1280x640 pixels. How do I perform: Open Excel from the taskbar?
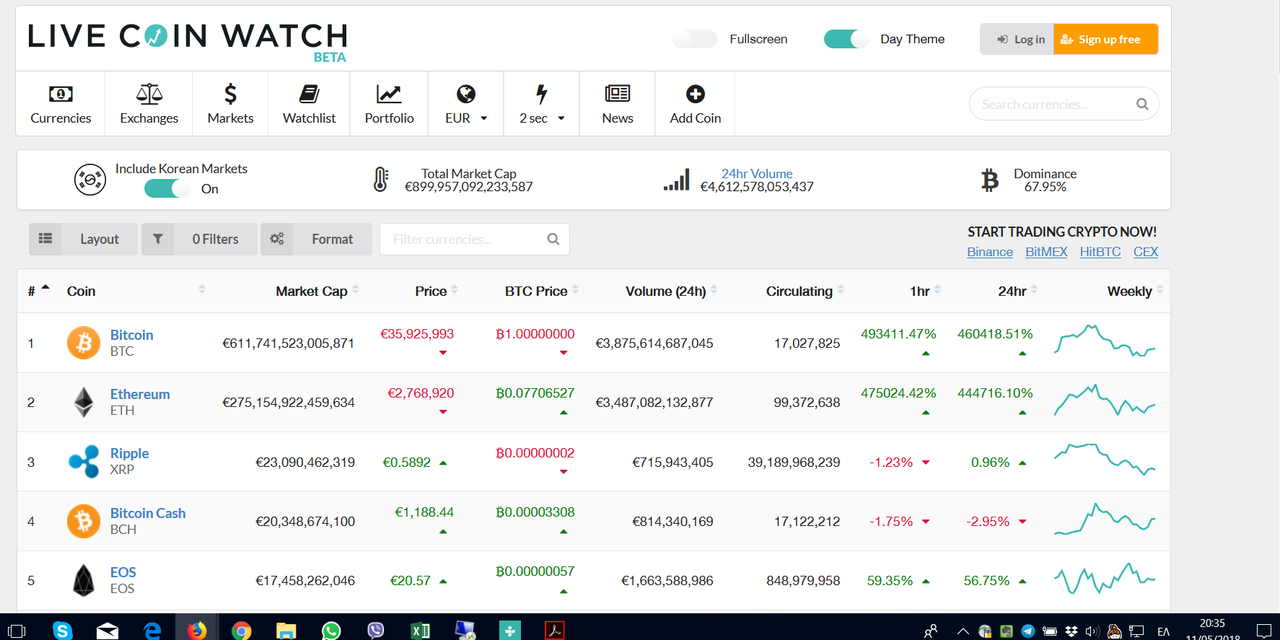point(420,630)
